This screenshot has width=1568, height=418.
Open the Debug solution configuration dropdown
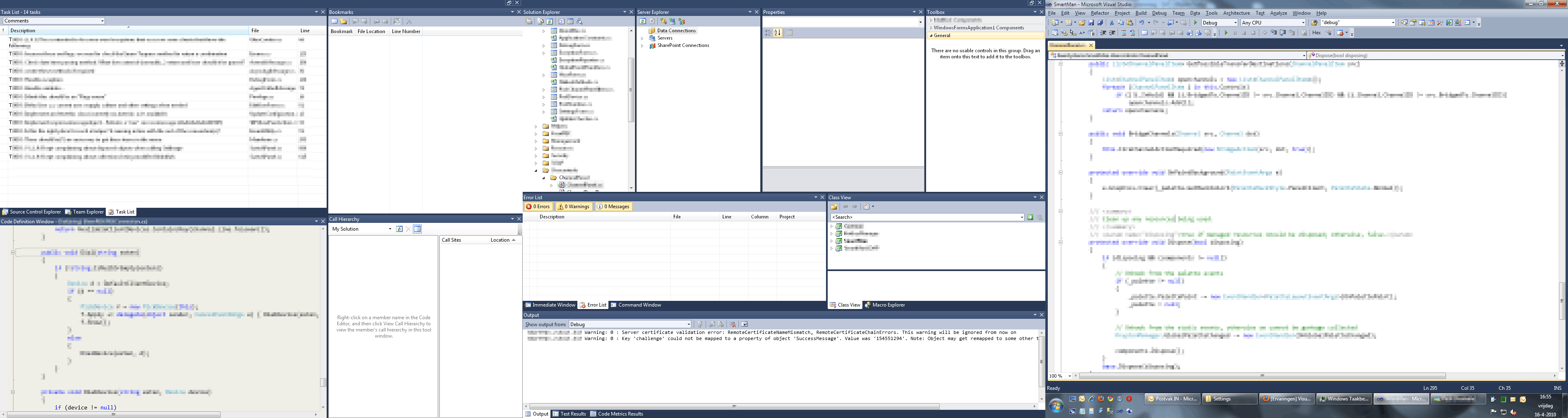[1219, 22]
